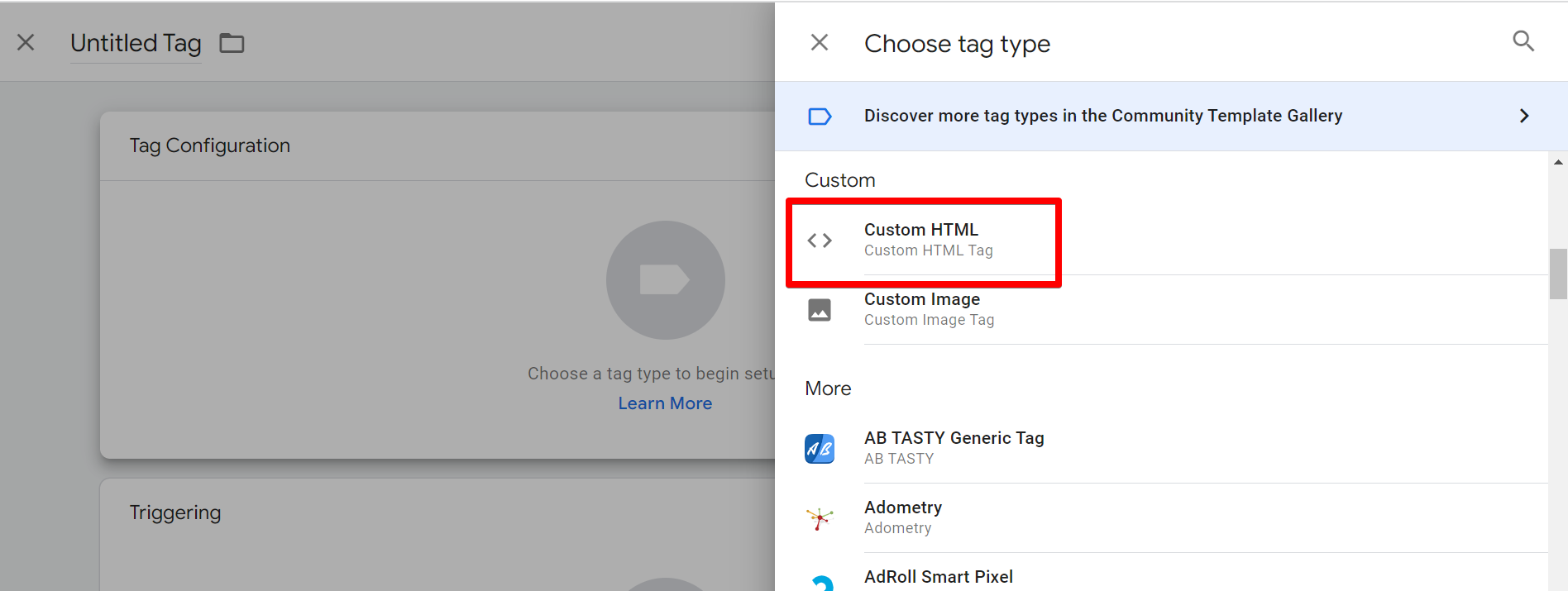This screenshot has height=591, width=1568.
Task: Click the Custom Image Tag subtitle
Action: [x=930, y=320]
